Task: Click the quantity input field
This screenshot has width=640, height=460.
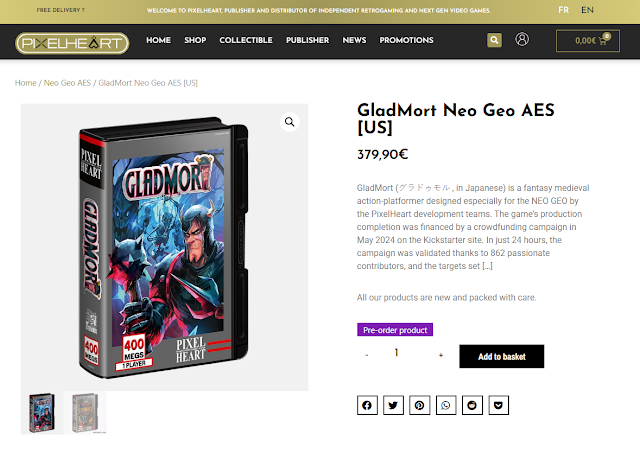Action: (396, 353)
